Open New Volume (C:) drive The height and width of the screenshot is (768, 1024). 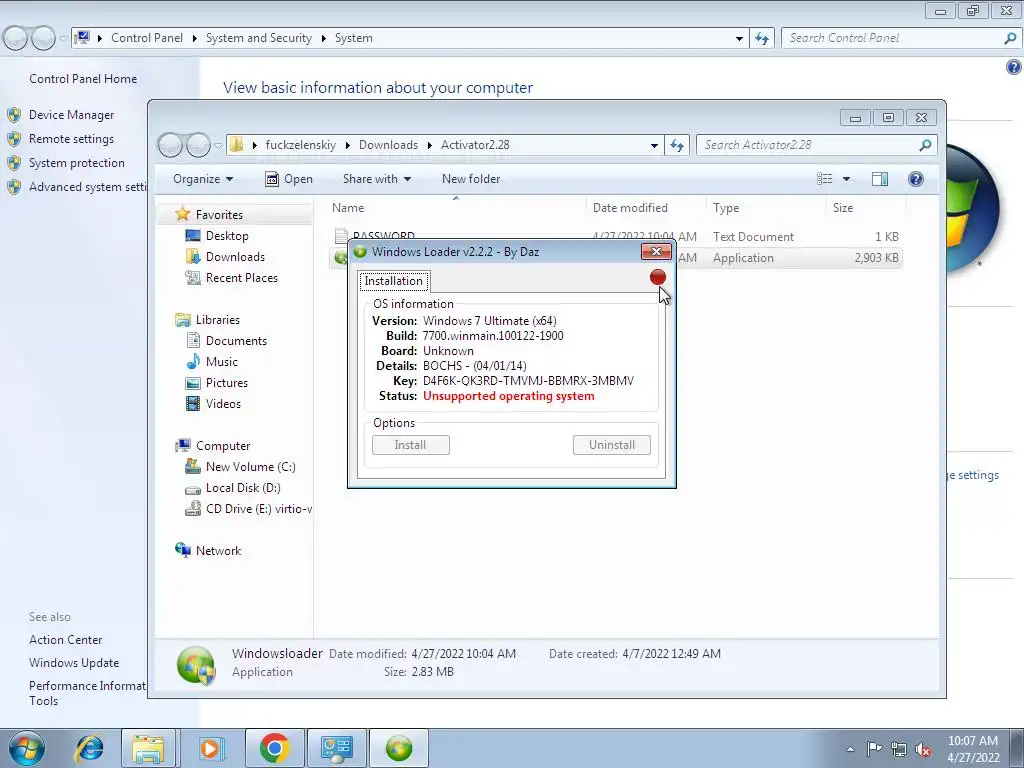click(250, 467)
